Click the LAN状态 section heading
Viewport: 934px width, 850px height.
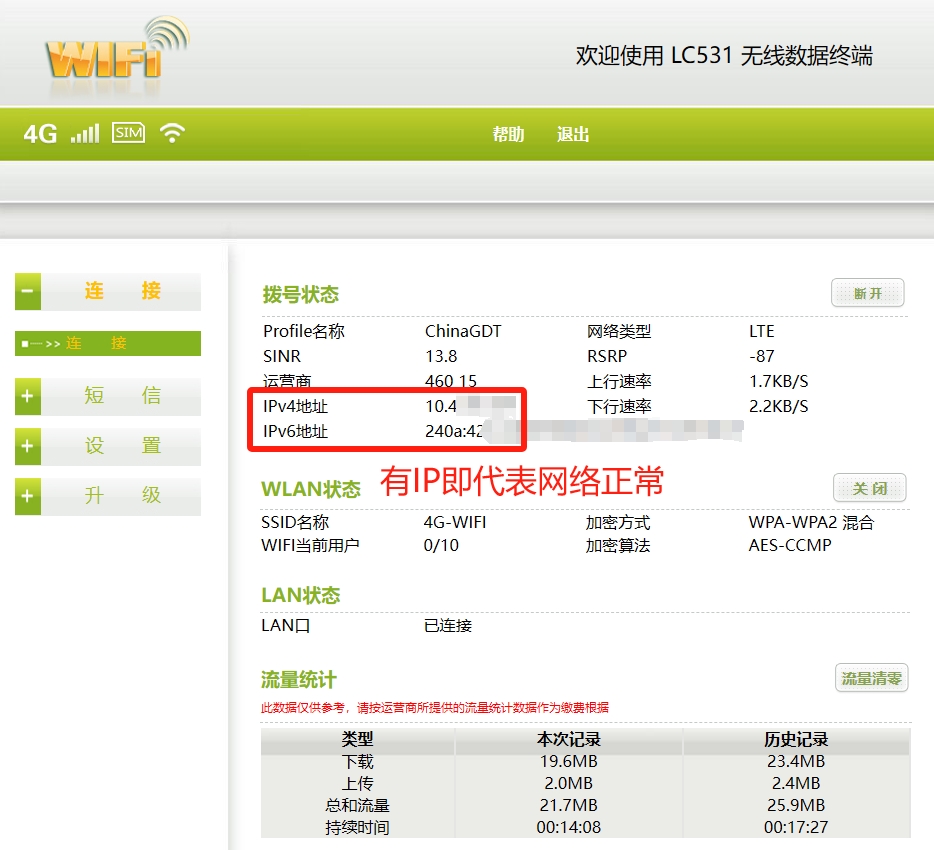(300, 595)
